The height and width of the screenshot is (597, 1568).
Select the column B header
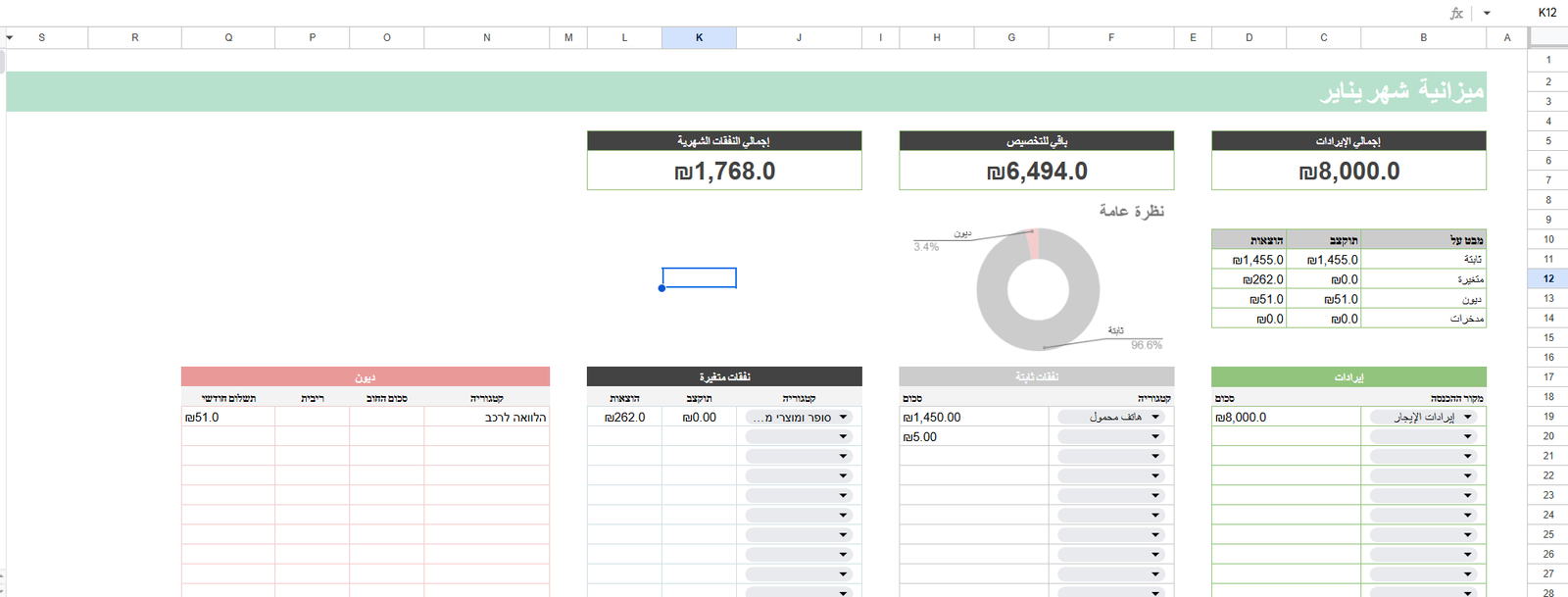(1423, 37)
